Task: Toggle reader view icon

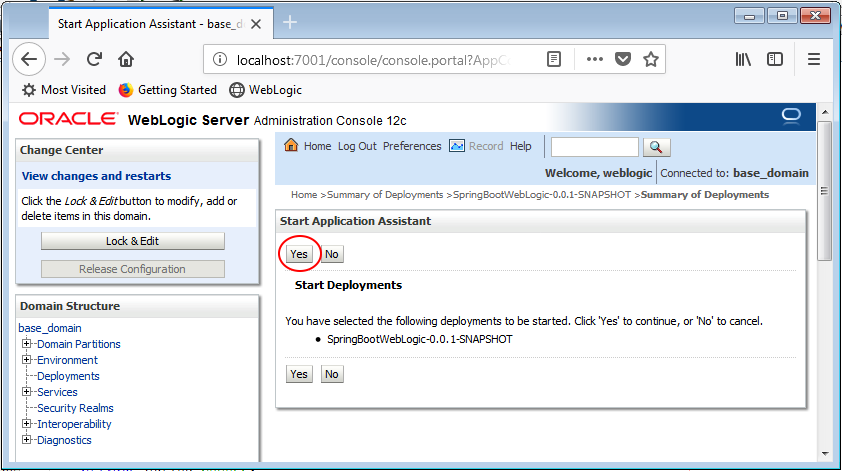Action: tap(554, 59)
